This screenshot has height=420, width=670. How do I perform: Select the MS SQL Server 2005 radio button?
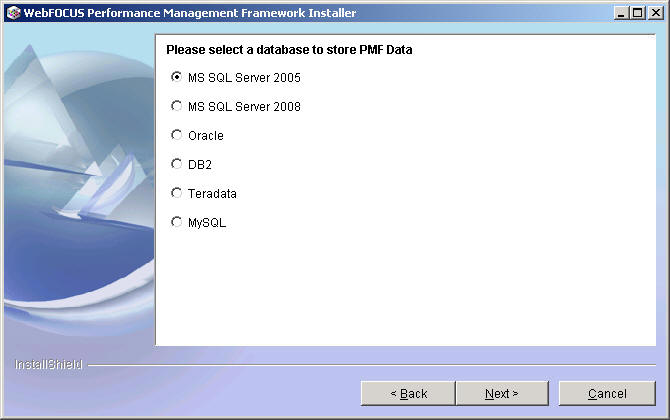[x=176, y=77]
